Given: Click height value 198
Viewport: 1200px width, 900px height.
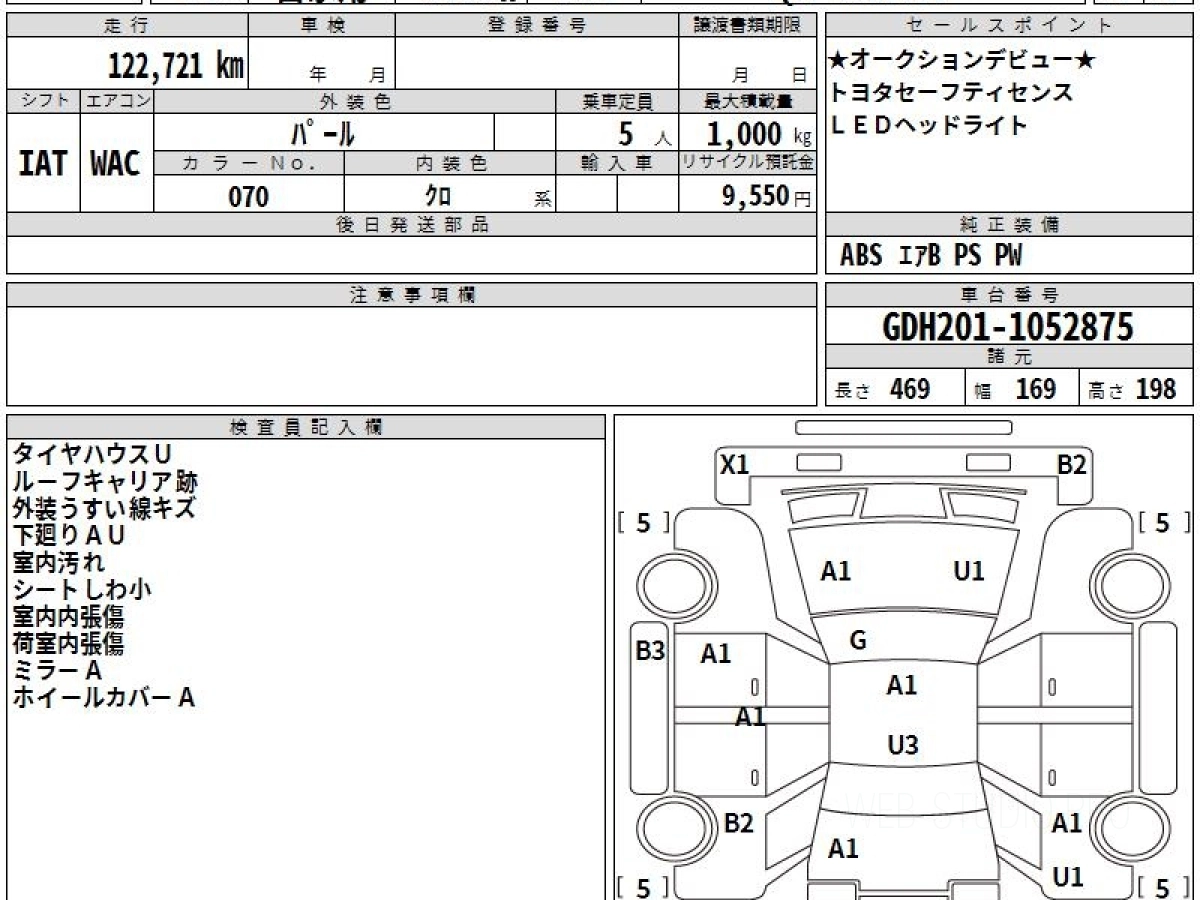Looking at the screenshot, I should pos(1156,389).
